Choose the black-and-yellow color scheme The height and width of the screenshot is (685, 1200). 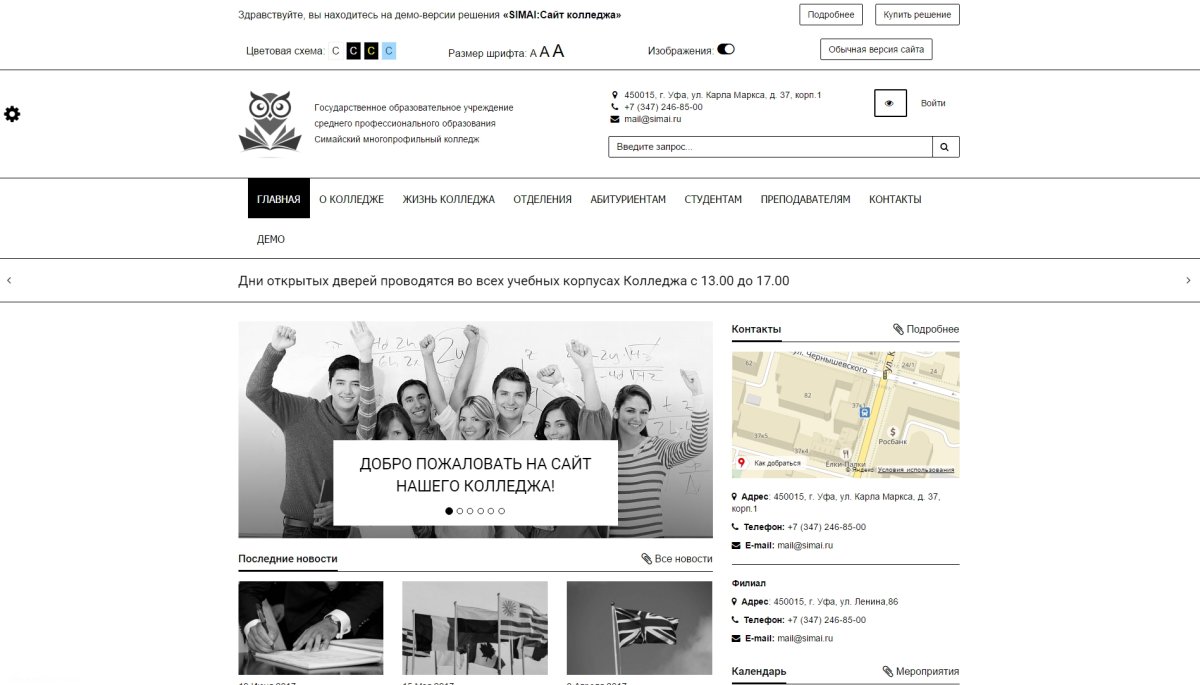371,51
